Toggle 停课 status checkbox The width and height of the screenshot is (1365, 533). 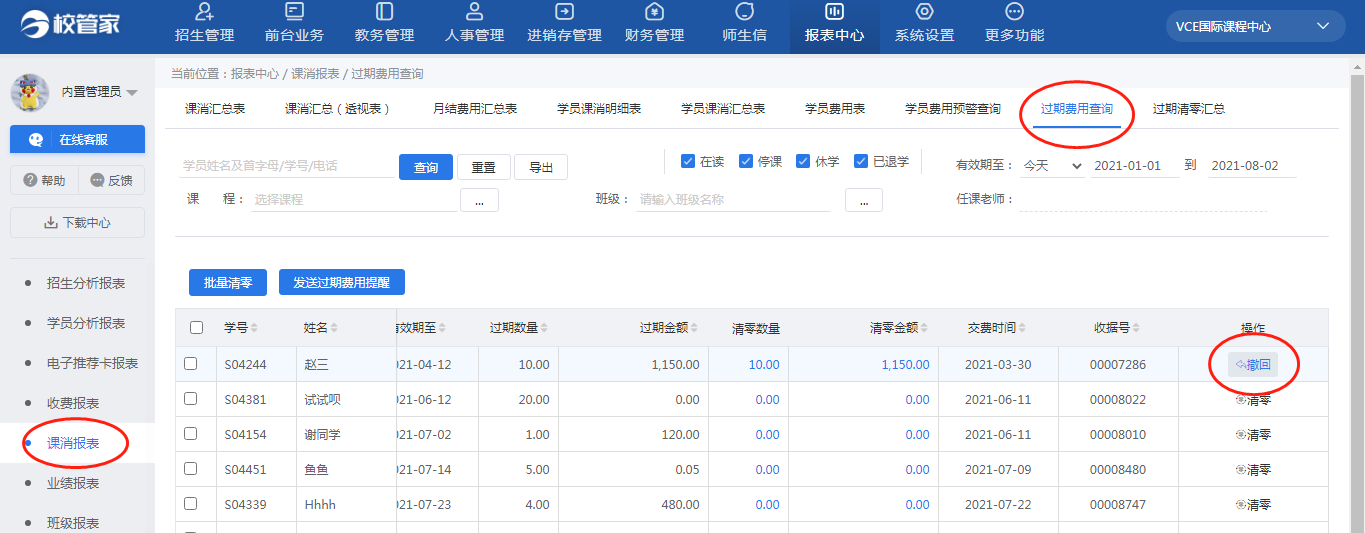745,161
